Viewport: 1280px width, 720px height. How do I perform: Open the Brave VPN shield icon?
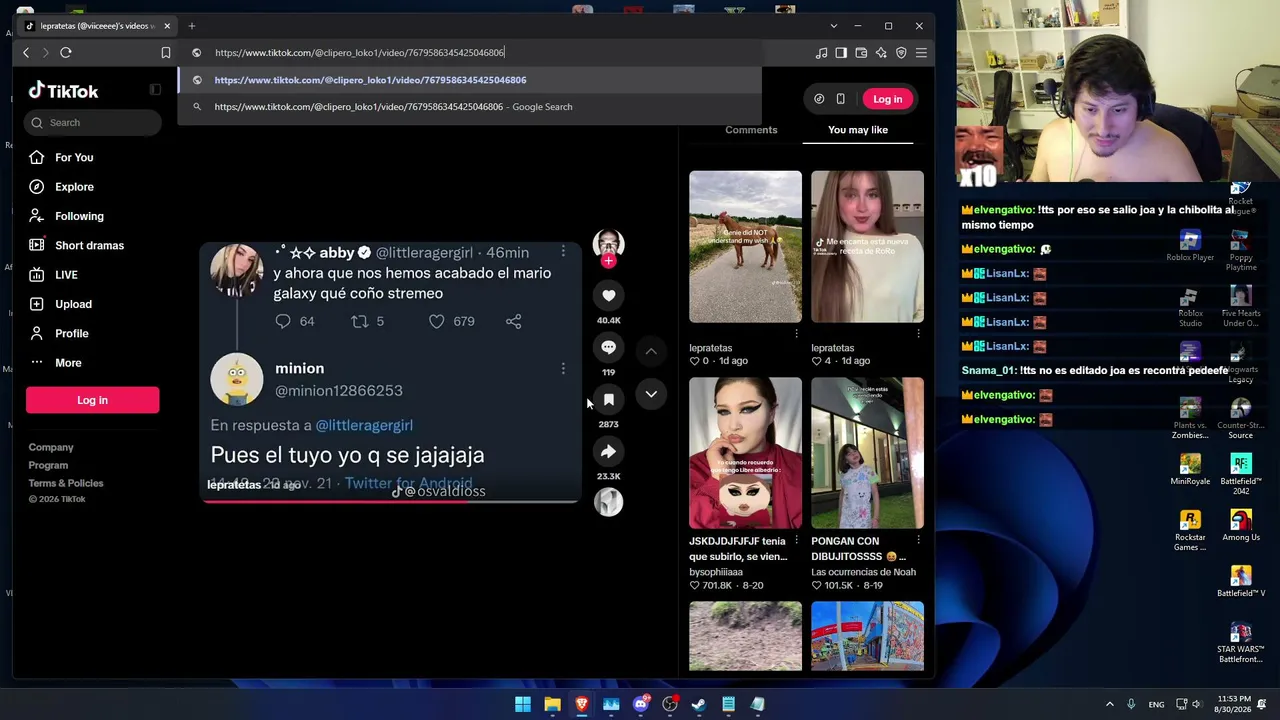[901, 52]
